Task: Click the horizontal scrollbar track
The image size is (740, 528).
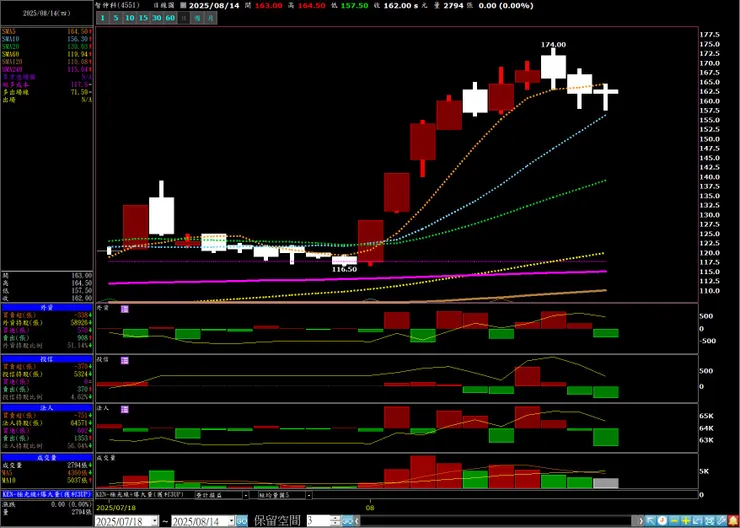Action: (x=498, y=521)
